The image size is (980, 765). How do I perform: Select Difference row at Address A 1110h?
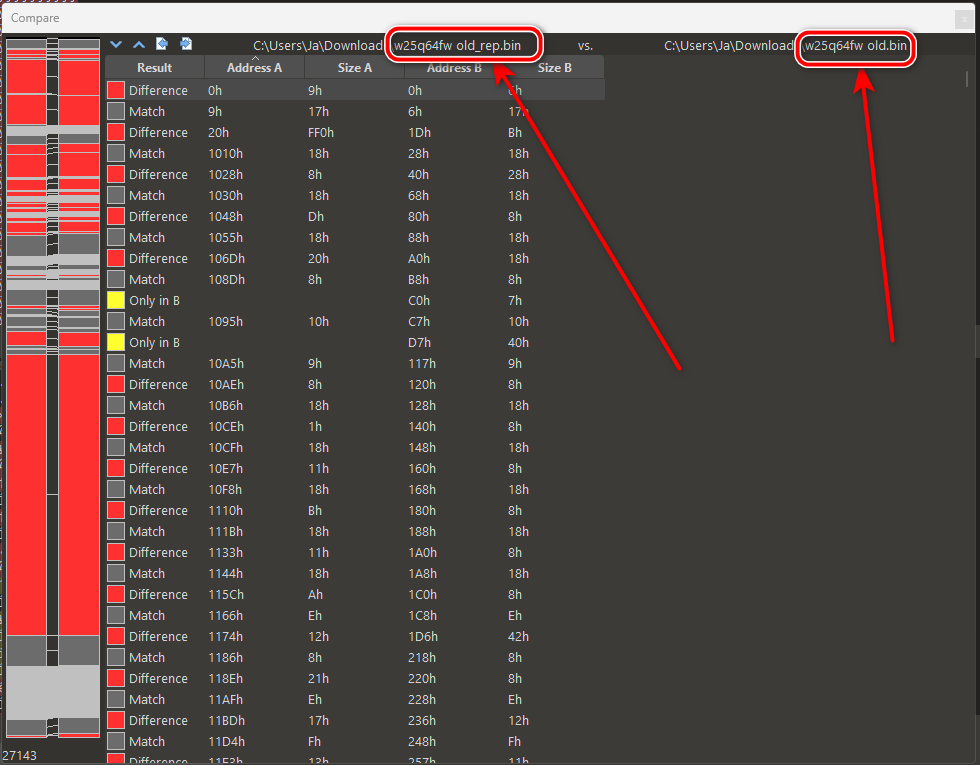tap(355, 510)
